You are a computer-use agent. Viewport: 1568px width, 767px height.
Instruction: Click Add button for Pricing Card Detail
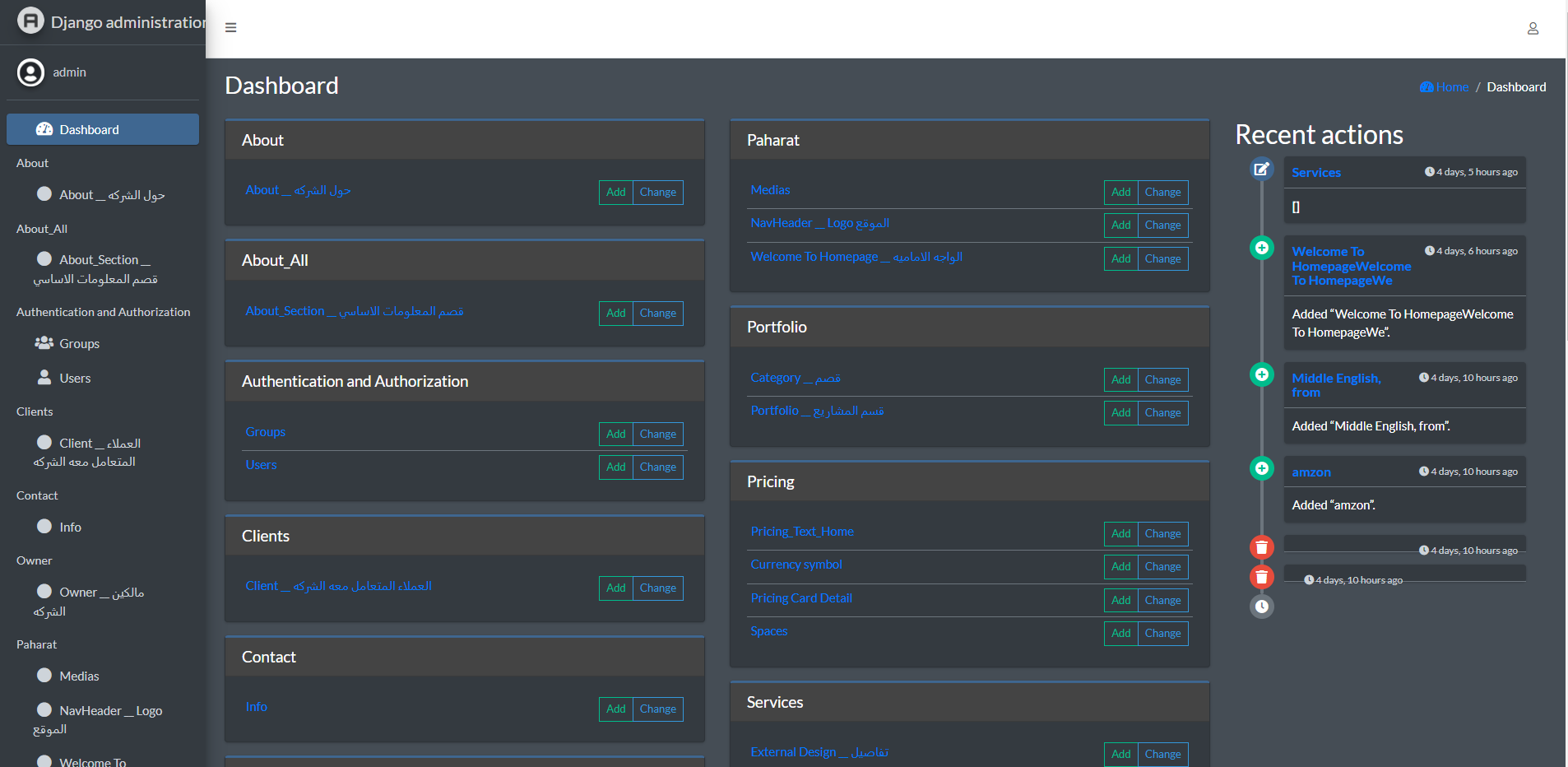pyautogui.click(x=1120, y=600)
